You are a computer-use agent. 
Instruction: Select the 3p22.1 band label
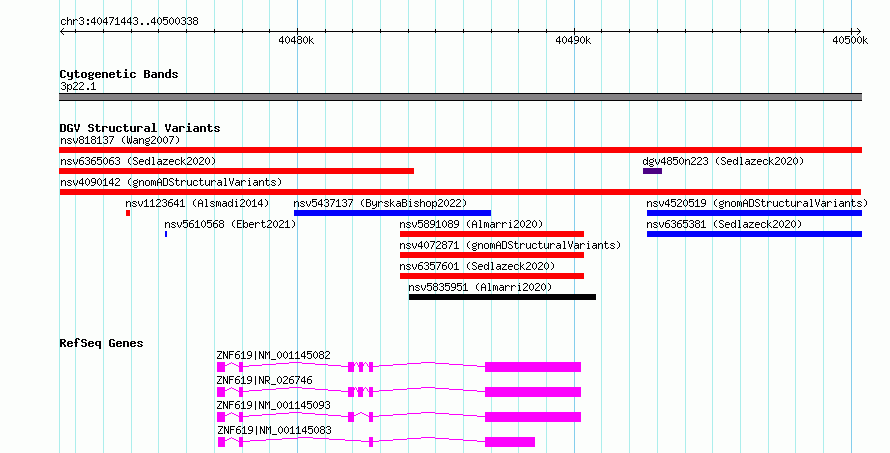(78, 86)
